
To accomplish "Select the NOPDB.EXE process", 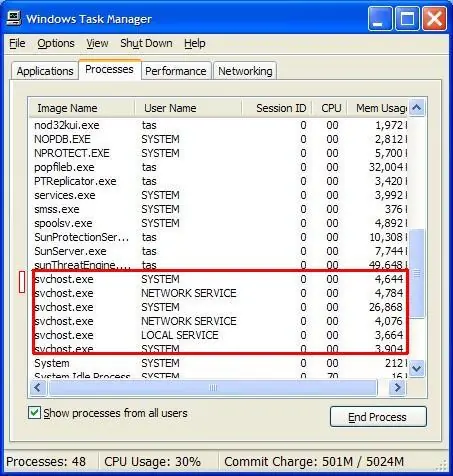I will pyautogui.click(x=218, y=139).
